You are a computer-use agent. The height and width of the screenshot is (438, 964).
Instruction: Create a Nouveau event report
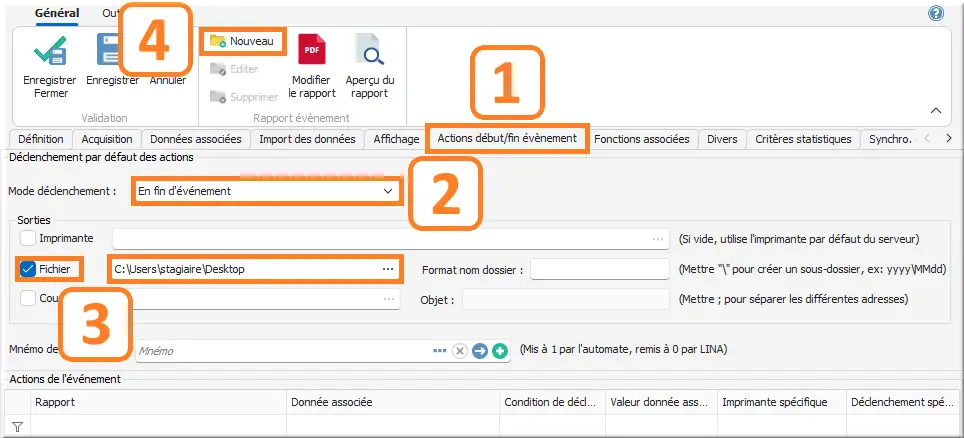pyautogui.click(x=243, y=41)
